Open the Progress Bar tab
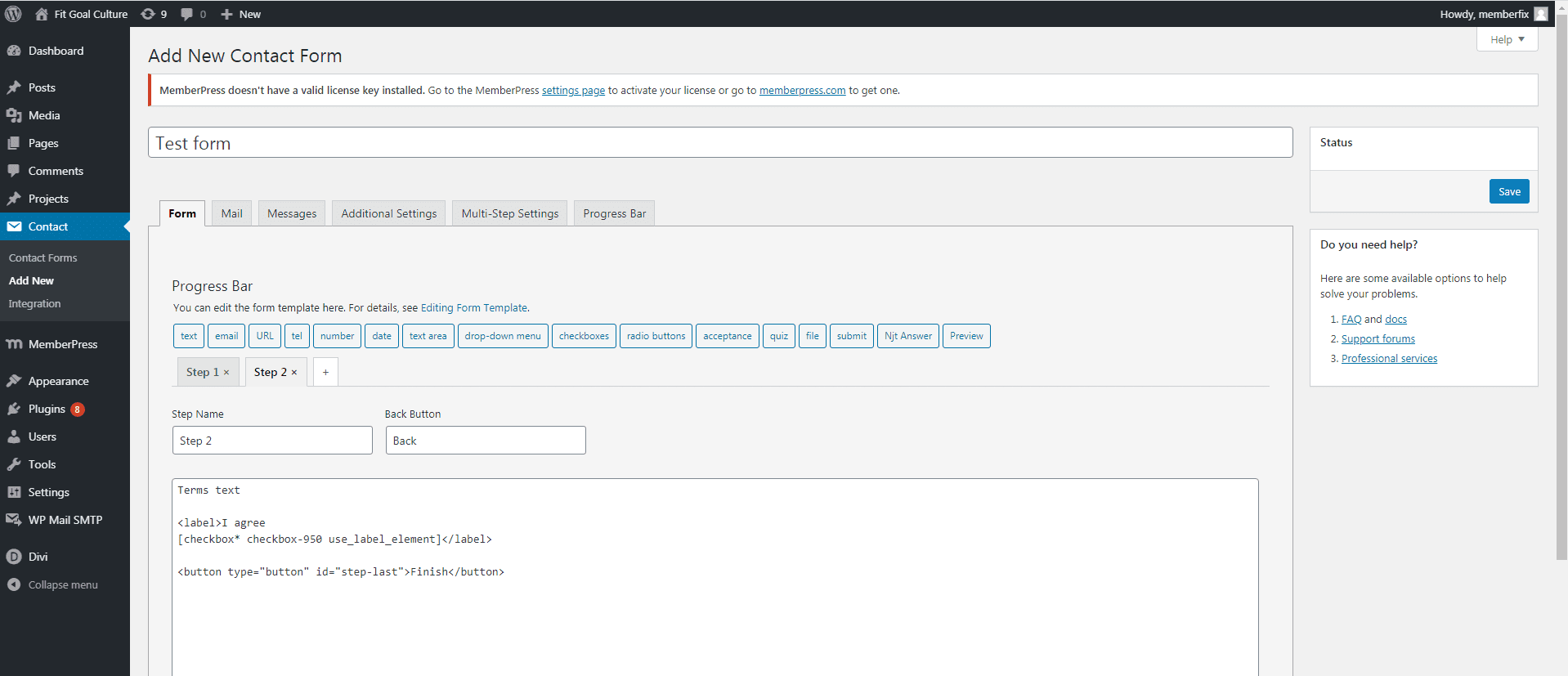1568x676 pixels. (x=615, y=213)
